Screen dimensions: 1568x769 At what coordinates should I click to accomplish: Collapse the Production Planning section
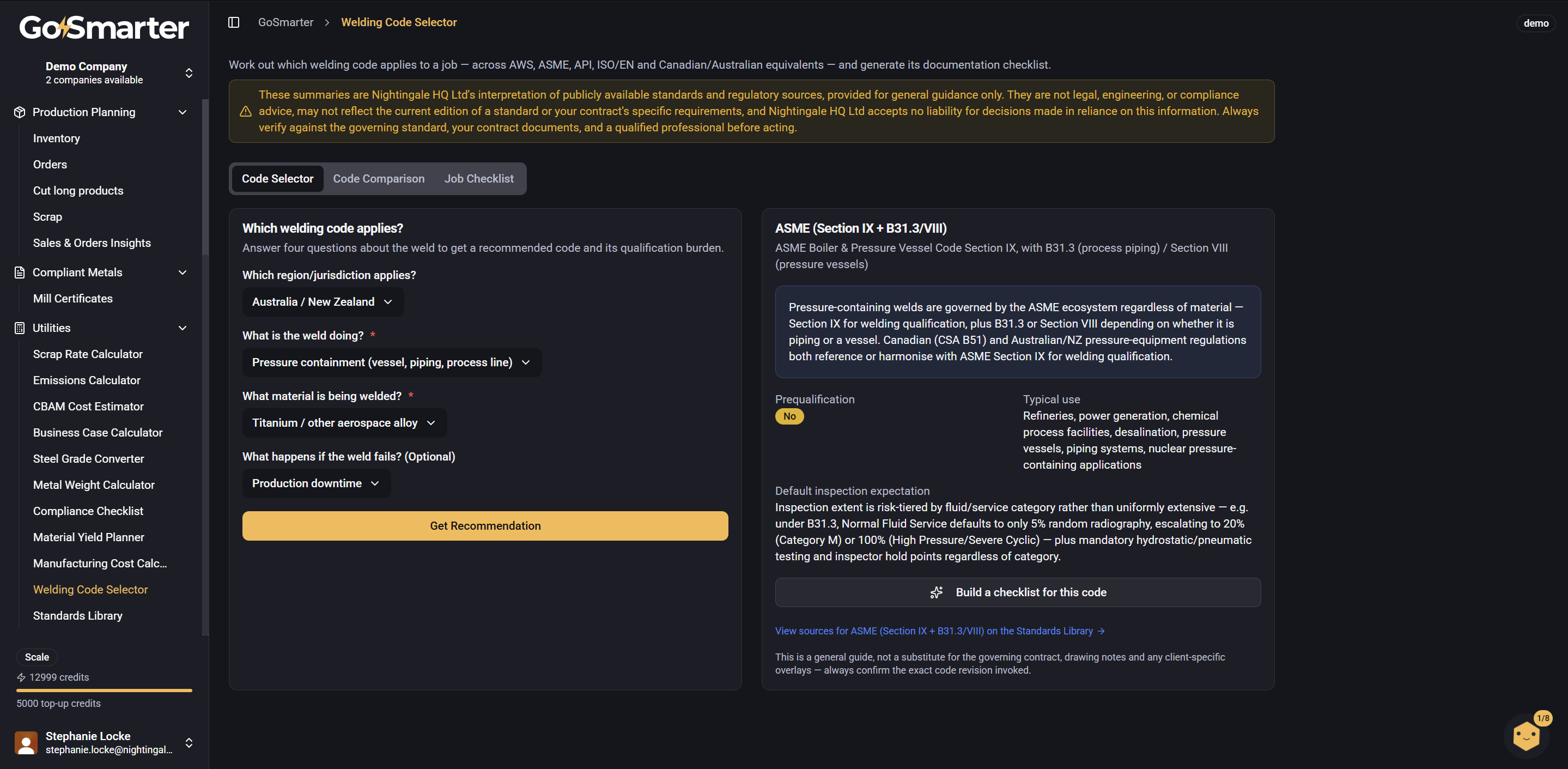click(x=183, y=112)
